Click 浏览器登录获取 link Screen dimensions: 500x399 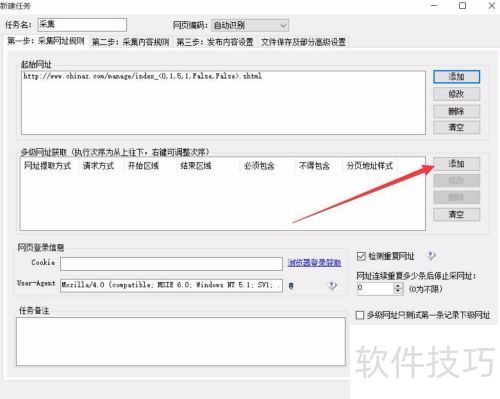[x=314, y=263]
